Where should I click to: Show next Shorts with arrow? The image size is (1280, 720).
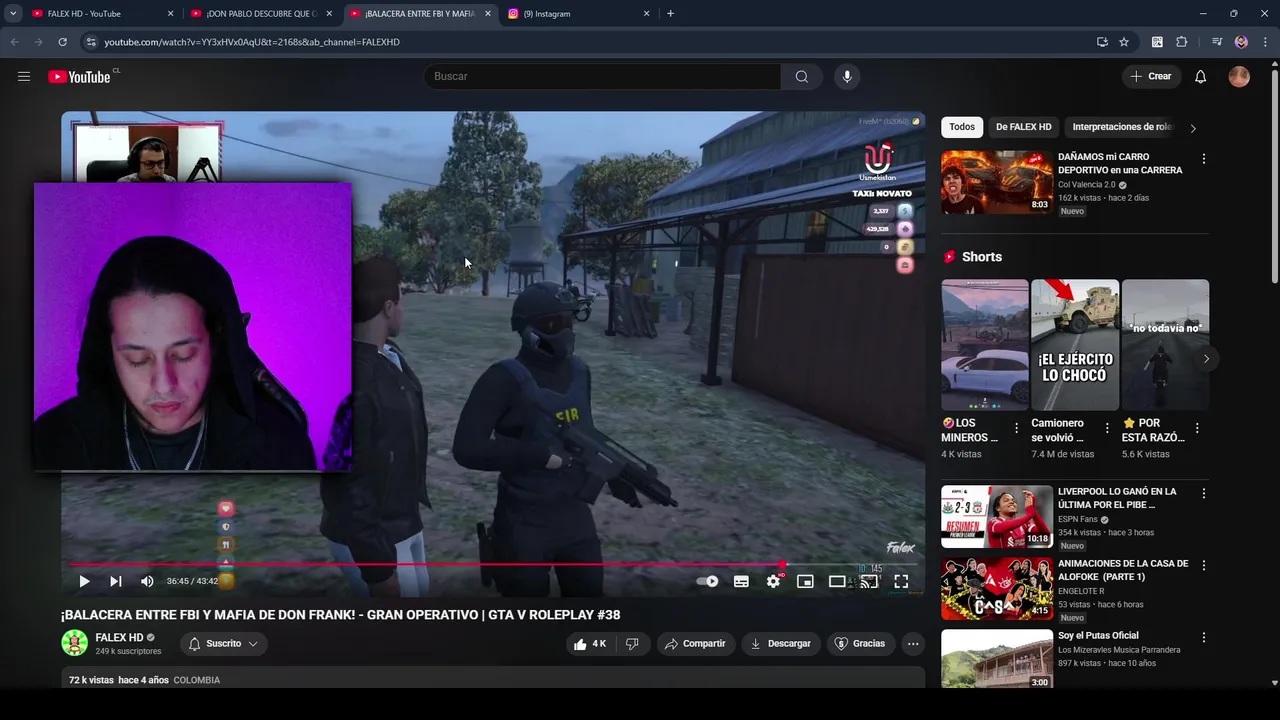pyautogui.click(x=1205, y=359)
